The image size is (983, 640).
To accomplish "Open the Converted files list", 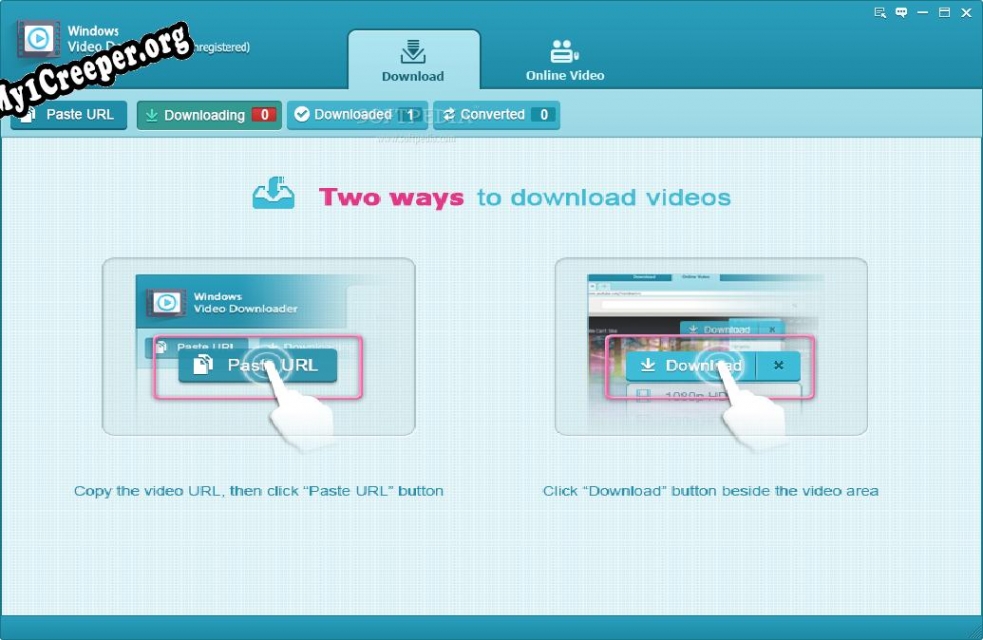I will click(492, 115).
